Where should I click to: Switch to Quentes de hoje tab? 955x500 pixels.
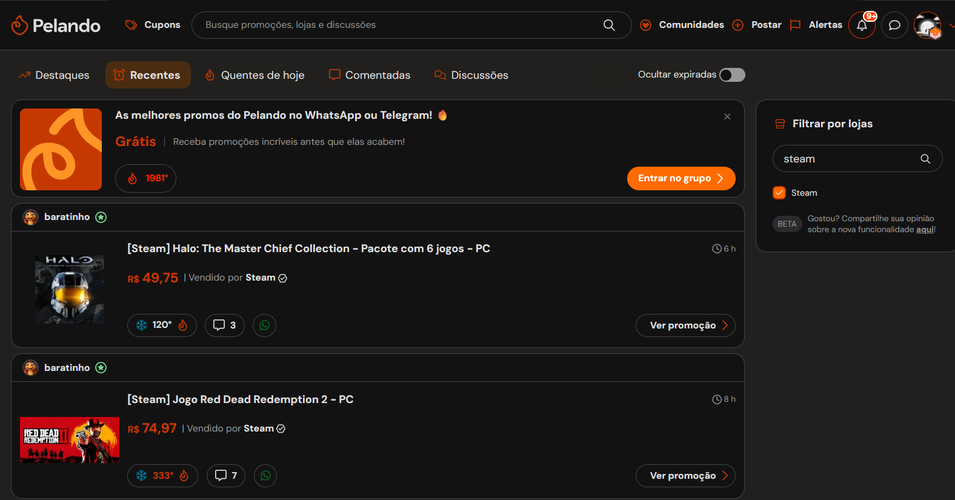click(255, 75)
